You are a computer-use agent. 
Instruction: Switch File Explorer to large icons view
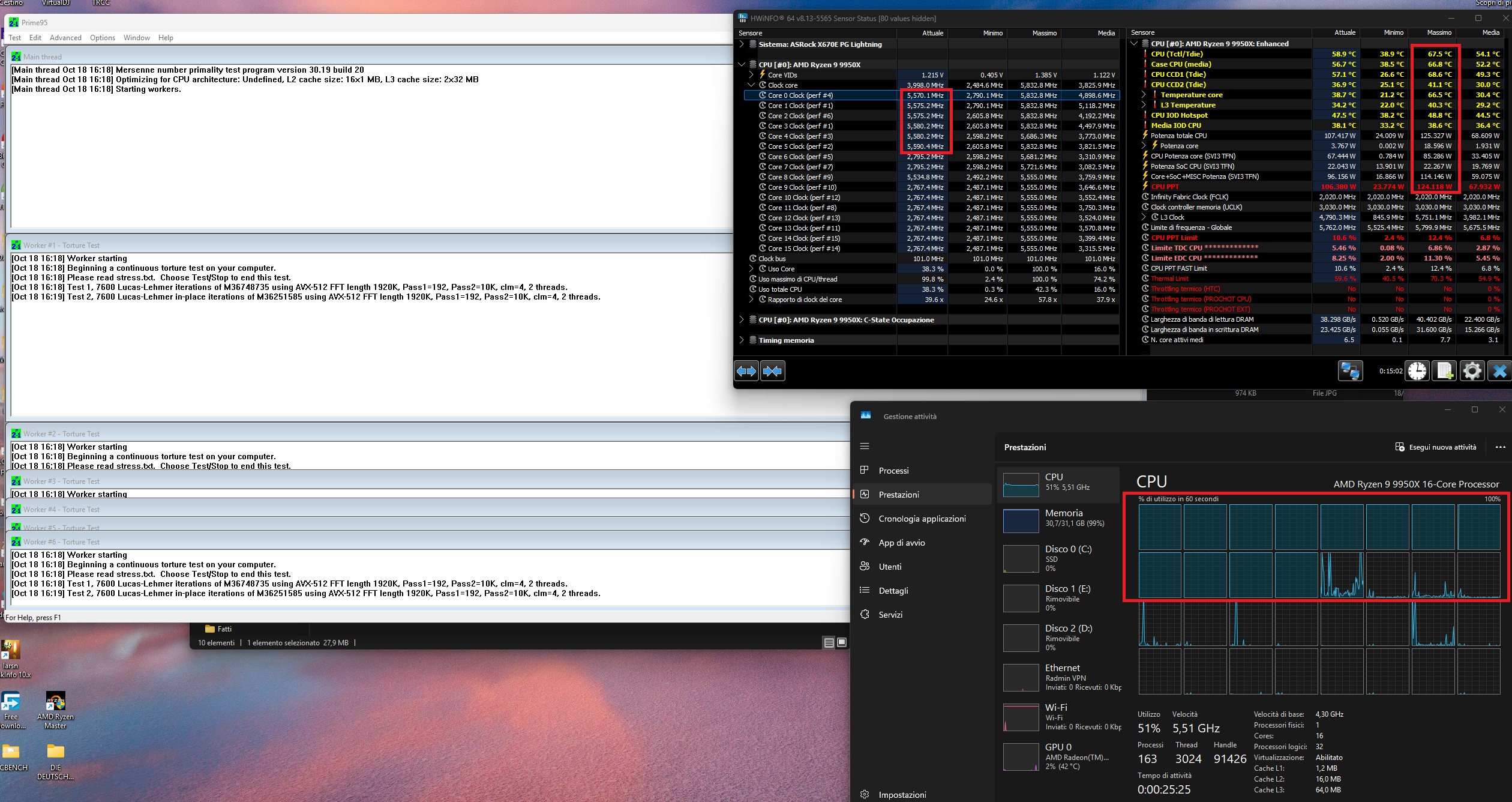pyautogui.click(x=842, y=643)
